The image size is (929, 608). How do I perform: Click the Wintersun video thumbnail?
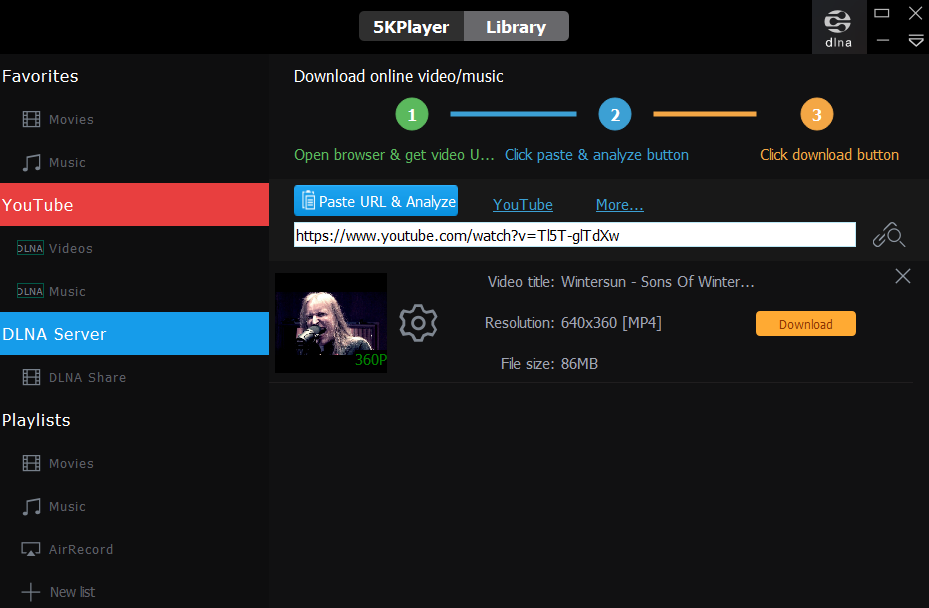(x=331, y=323)
